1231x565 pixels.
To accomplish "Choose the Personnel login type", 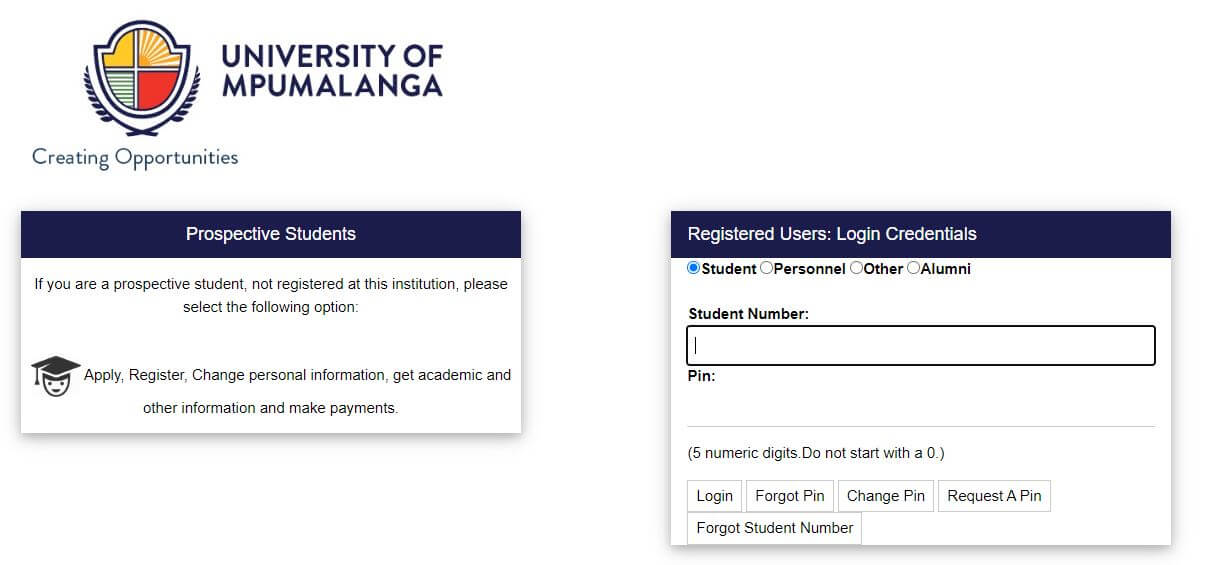I will 767,268.
